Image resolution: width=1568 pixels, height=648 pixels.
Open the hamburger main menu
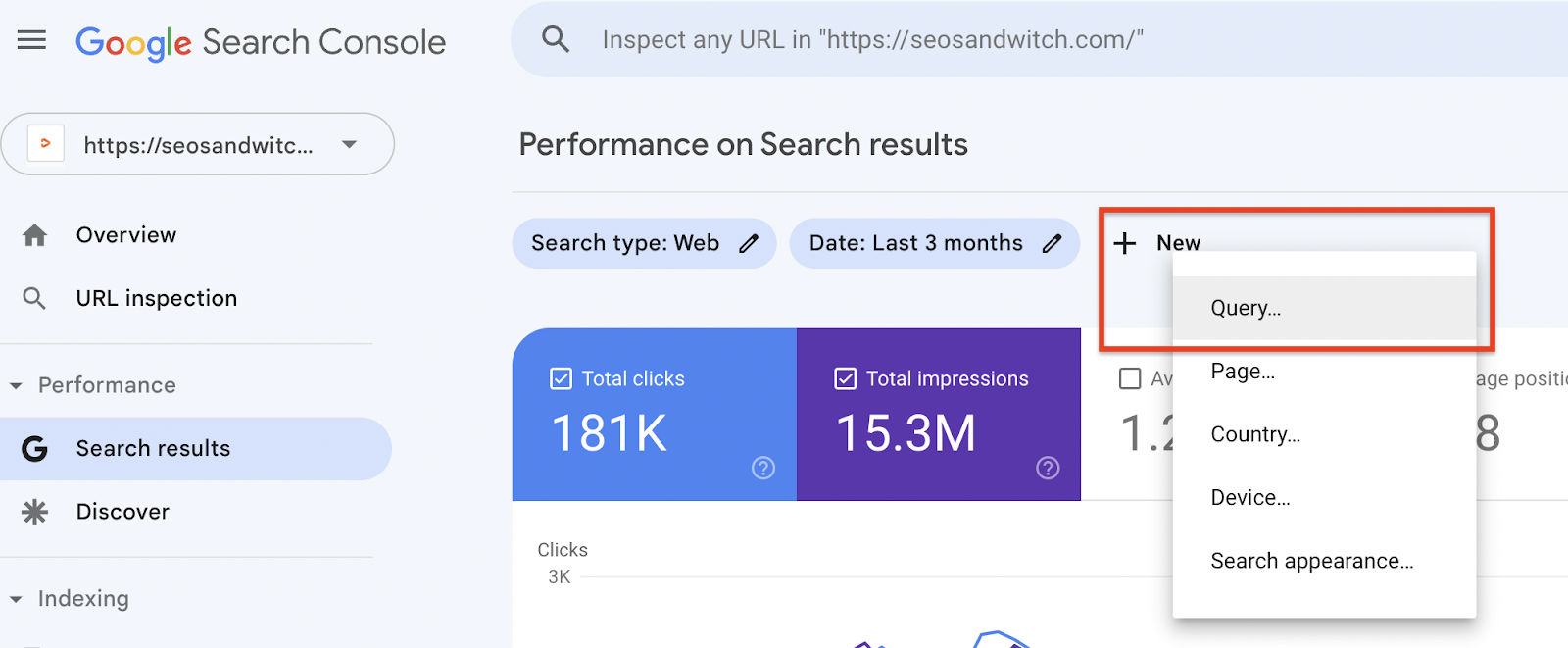[31, 39]
